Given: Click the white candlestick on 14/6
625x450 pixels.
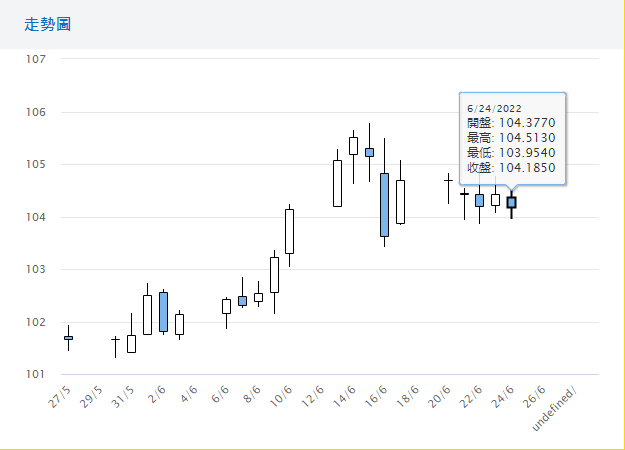Looking at the screenshot, I should tap(353, 146).
